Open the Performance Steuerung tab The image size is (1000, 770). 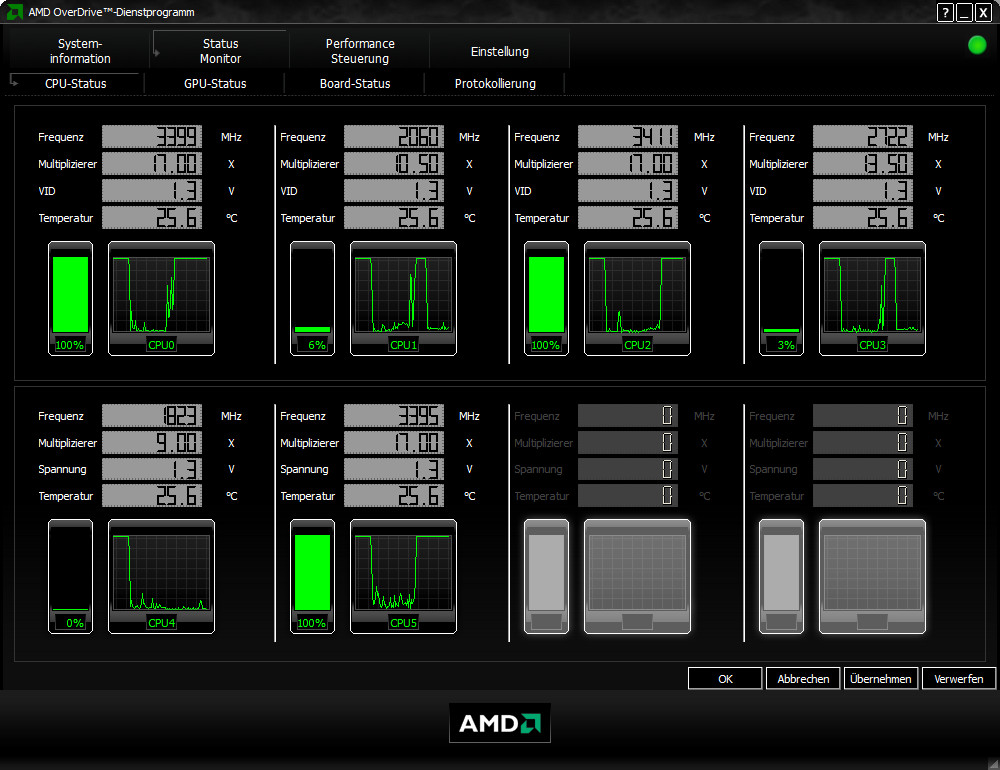[360, 51]
